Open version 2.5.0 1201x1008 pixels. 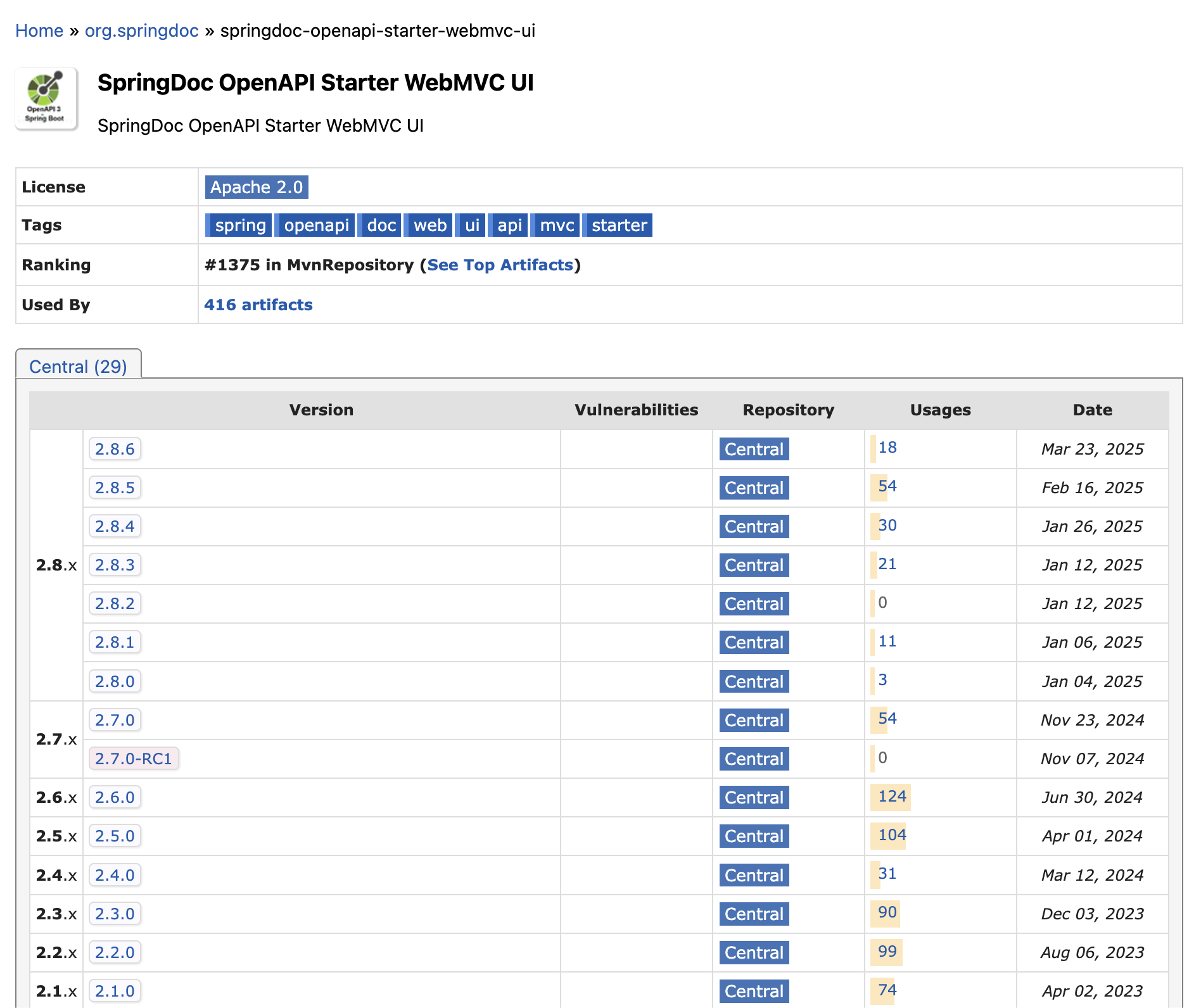pos(115,836)
